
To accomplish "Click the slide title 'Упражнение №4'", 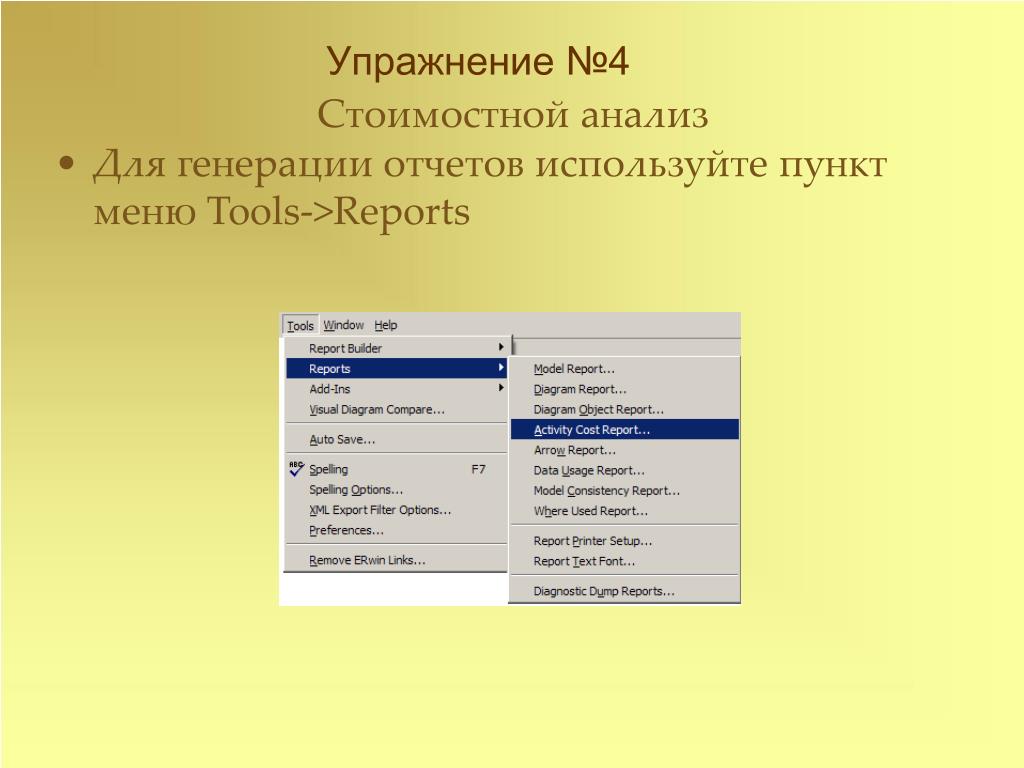I will pos(477,62).
